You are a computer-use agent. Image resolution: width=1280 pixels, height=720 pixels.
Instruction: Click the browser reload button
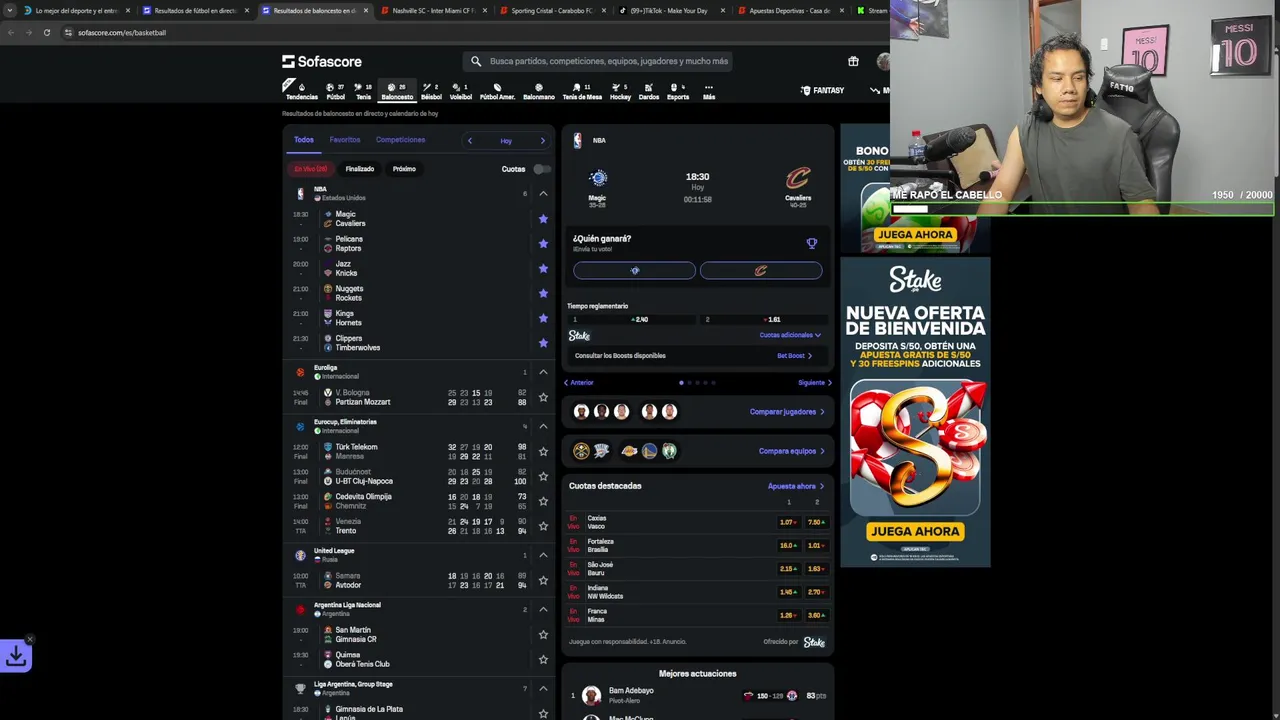pos(46,32)
